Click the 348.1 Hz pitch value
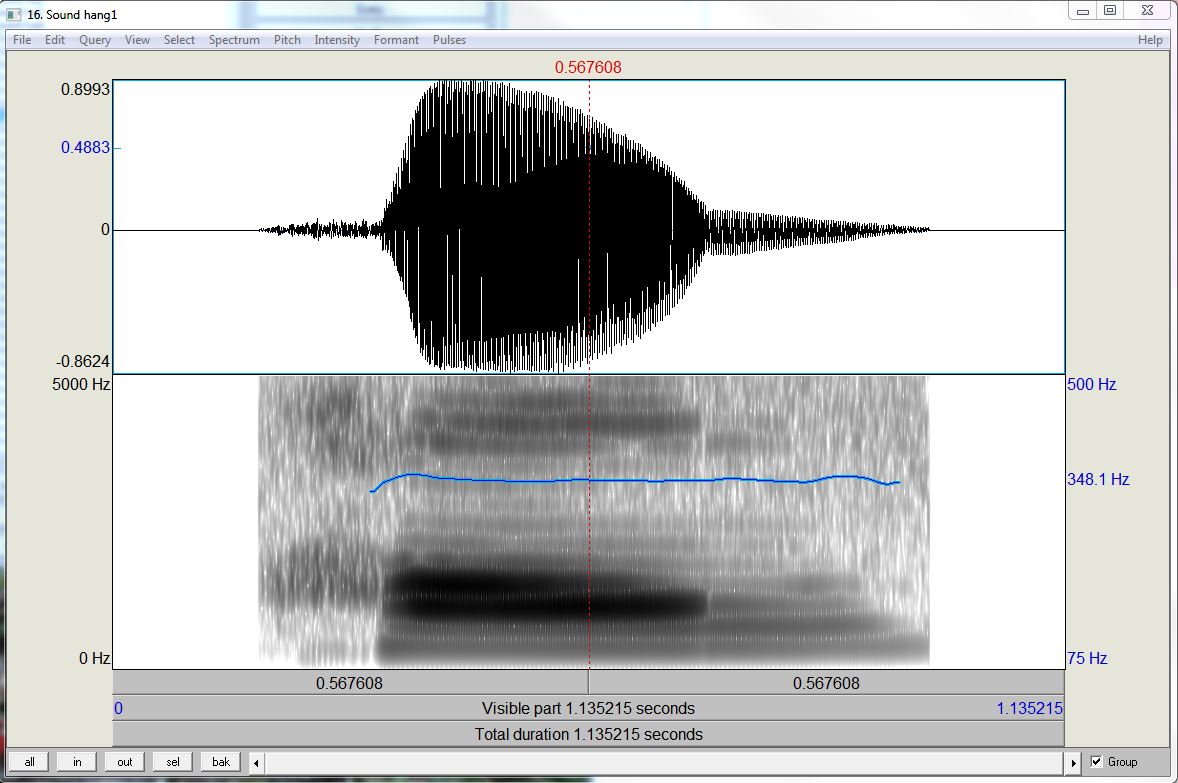The image size is (1178, 783). [1098, 479]
